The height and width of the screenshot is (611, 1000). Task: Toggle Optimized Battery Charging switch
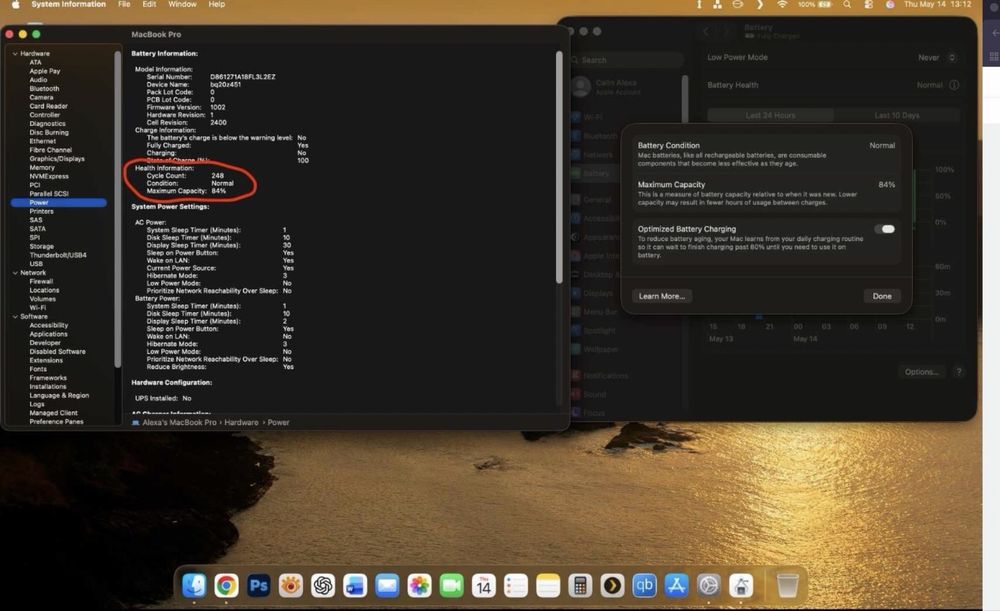point(885,229)
